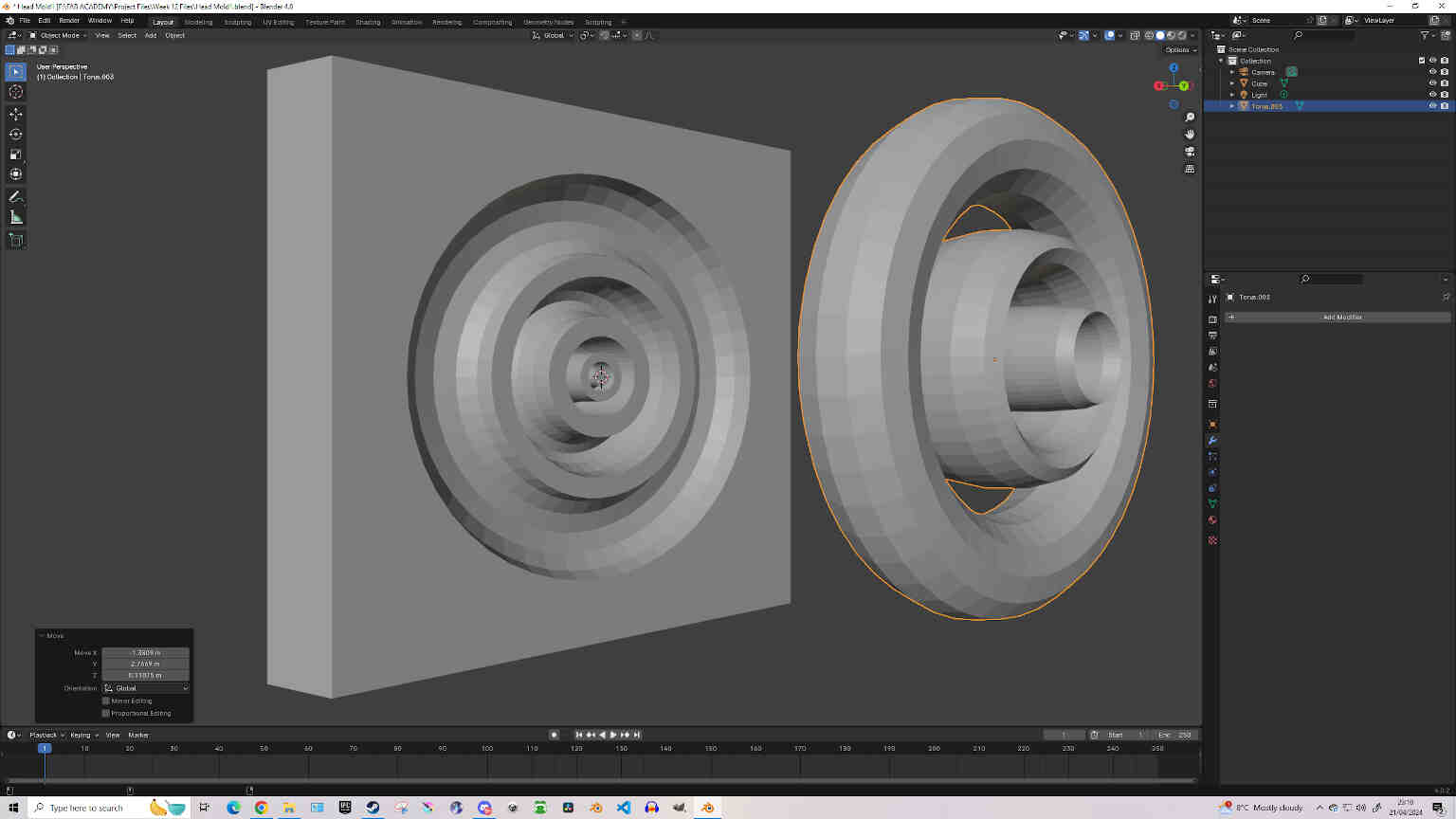The width and height of the screenshot is (1456, 819).
Task: Open the Particles properties tab
Action: click(x=1212, y=456)
